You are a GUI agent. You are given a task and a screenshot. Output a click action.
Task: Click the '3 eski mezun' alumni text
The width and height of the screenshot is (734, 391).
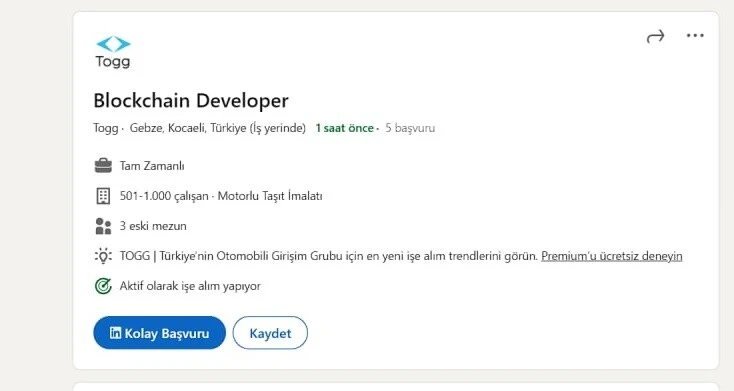click(153, 226)
